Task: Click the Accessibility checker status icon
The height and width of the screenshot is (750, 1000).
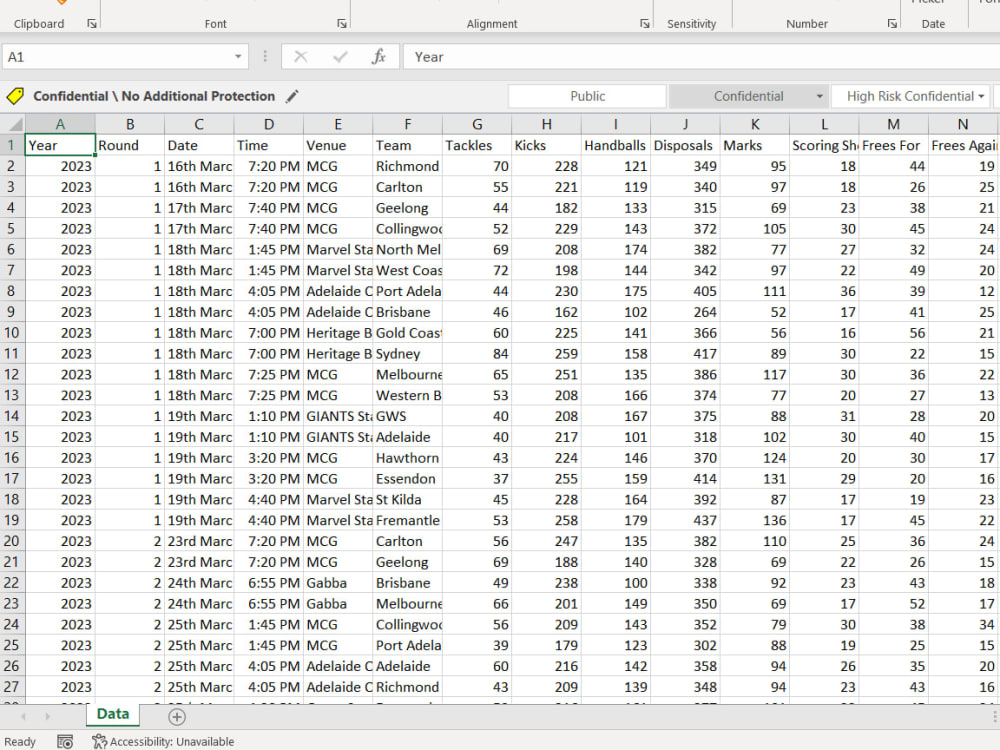Action: pos(99,741)
